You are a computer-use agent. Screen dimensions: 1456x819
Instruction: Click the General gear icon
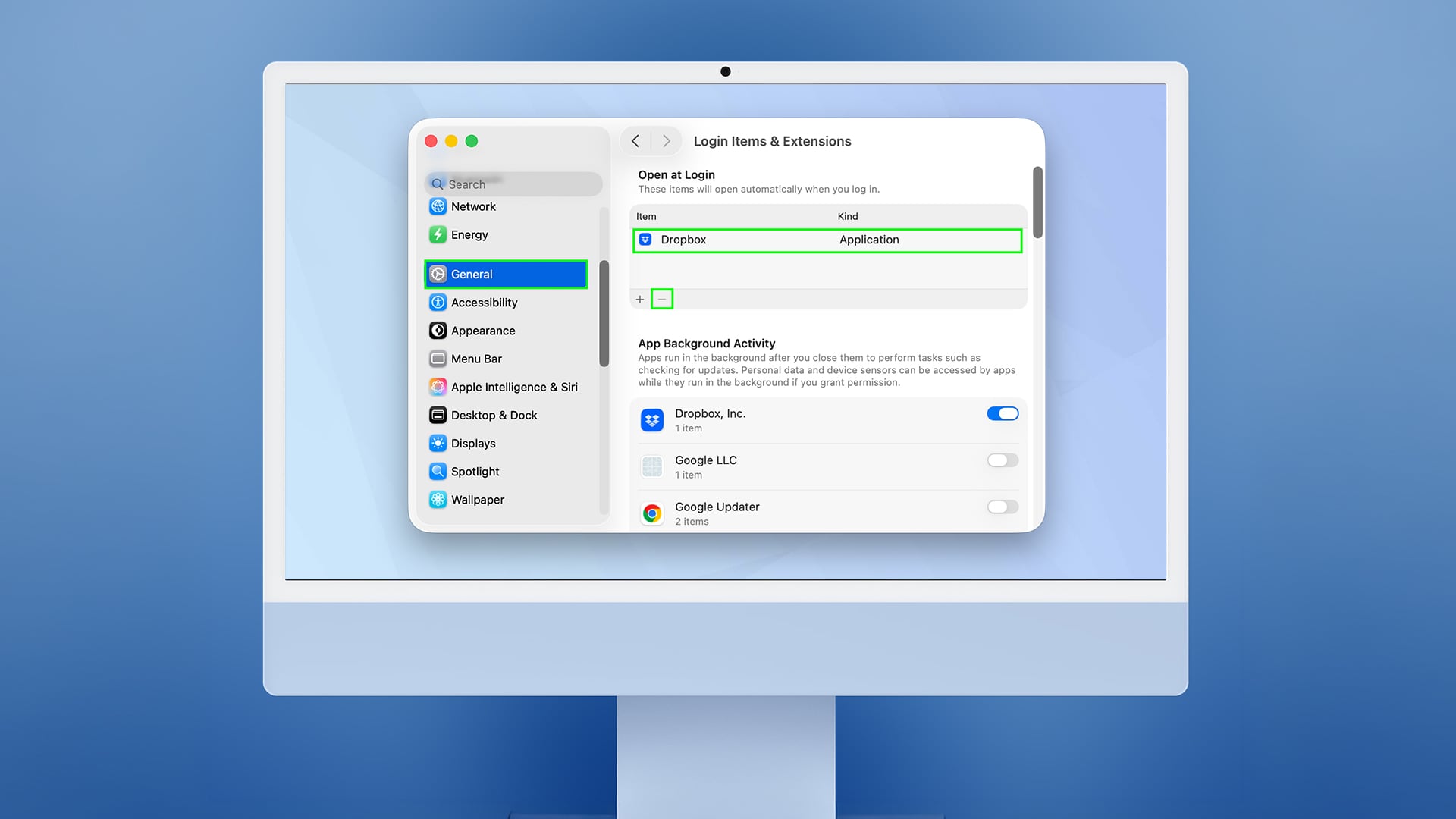coord(438,274)
